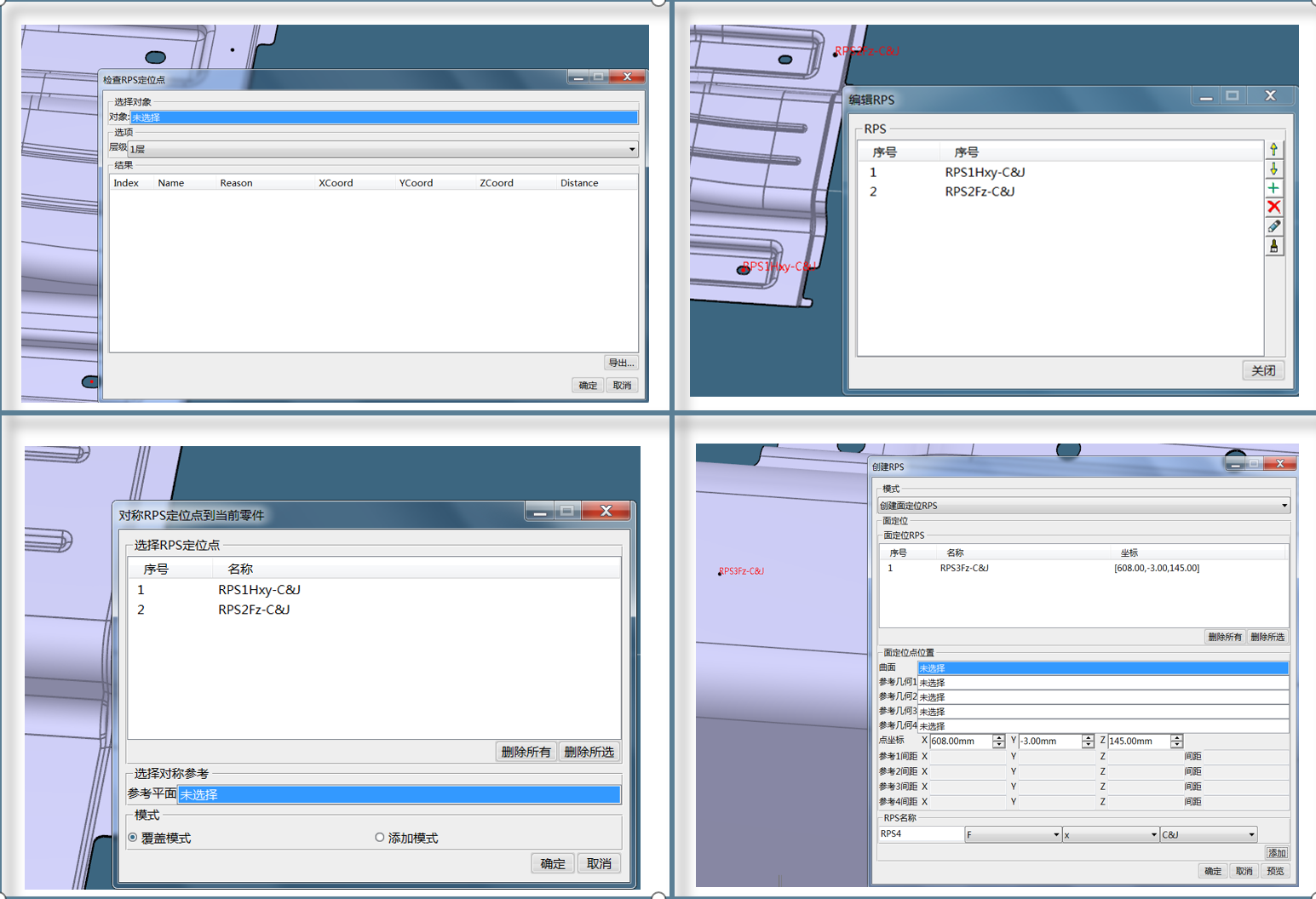Click 删除所有 in the symmetric RPS dialog
The height and width of the screenshot is (899, 1316).
(526, 752)
